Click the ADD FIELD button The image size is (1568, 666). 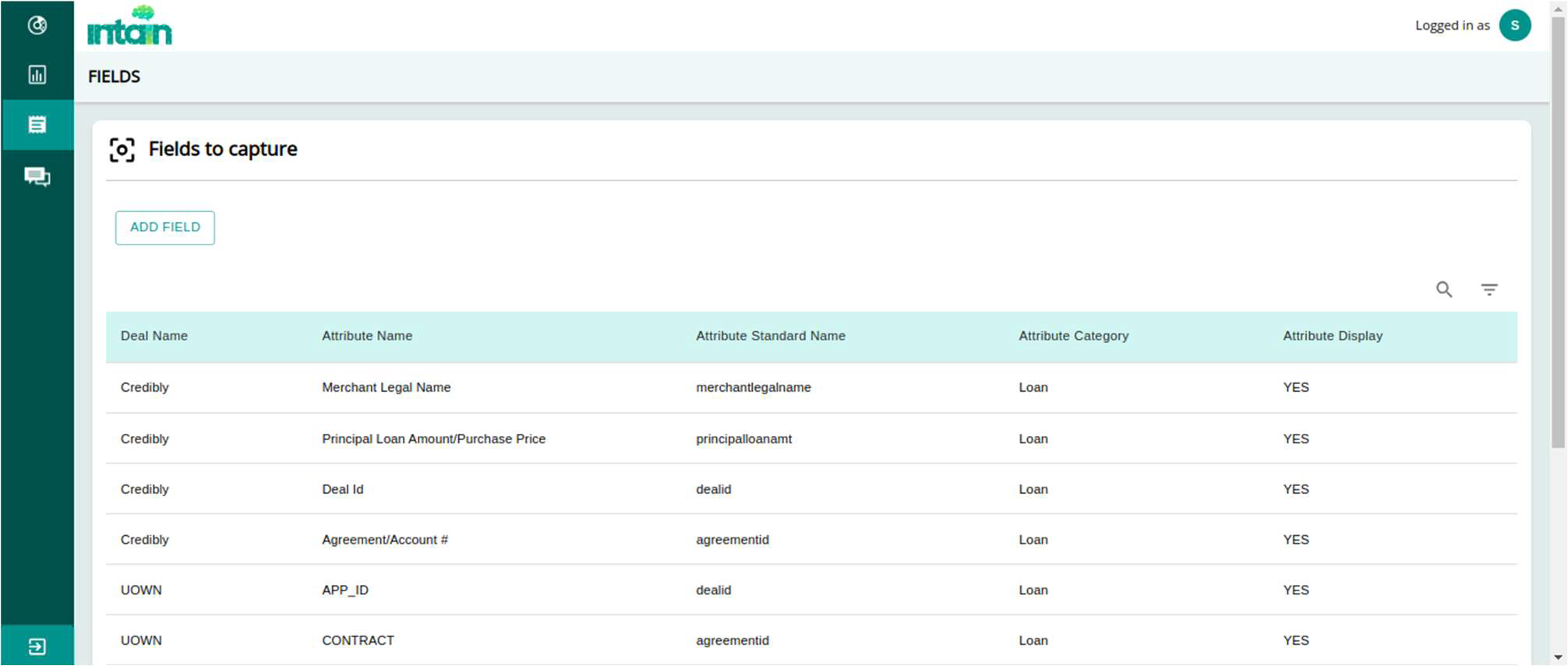click(x=164, y=227)
